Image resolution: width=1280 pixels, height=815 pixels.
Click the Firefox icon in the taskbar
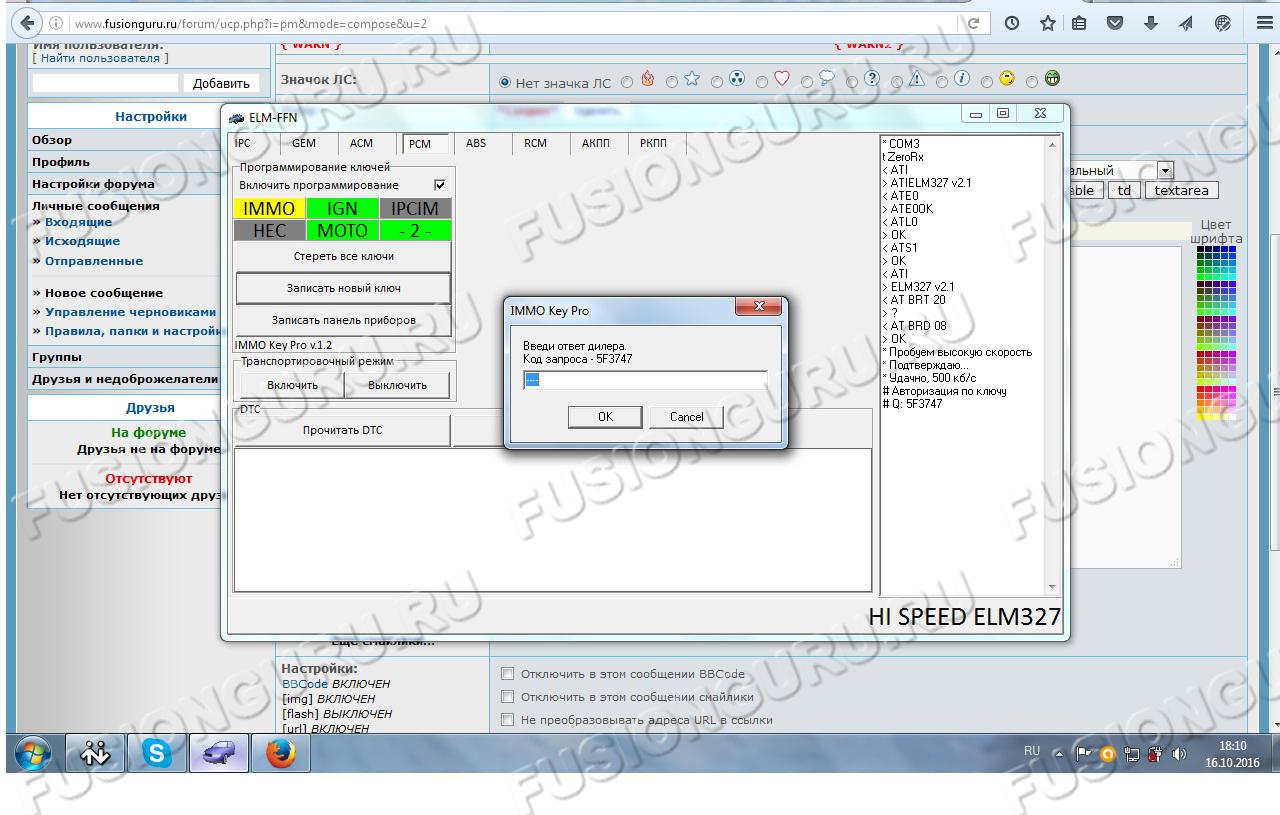(280, 755)
